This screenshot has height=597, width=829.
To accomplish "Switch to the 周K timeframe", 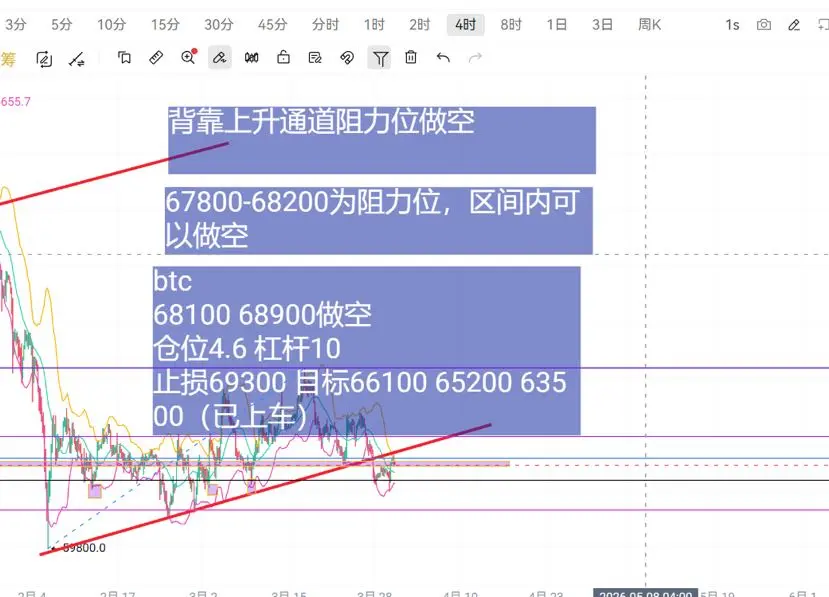I will coord(649,24).
